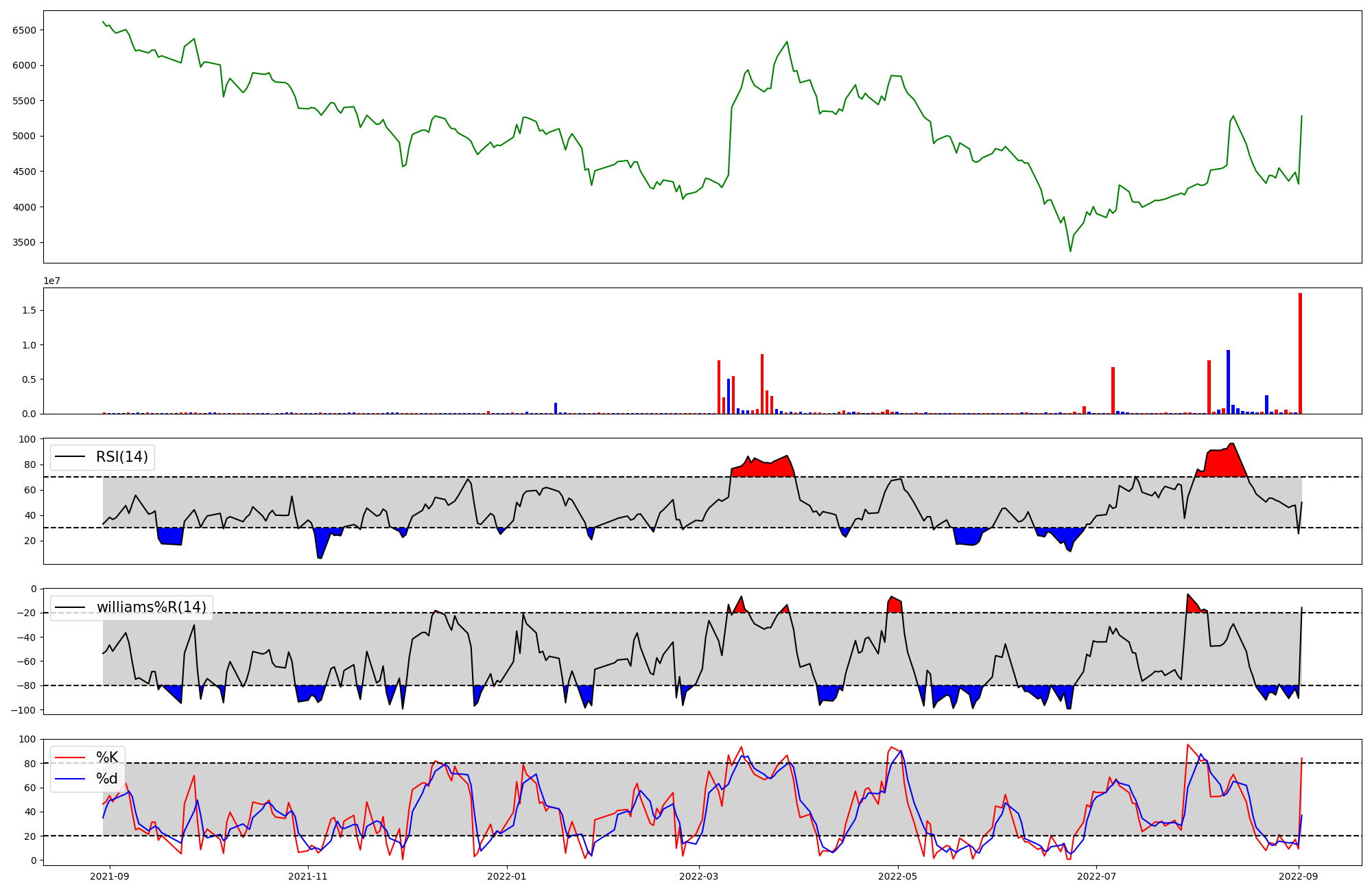The image size is (1372, 892).
Task: Click the tallest red volume bar at far right
Action: click(1300, 353)
